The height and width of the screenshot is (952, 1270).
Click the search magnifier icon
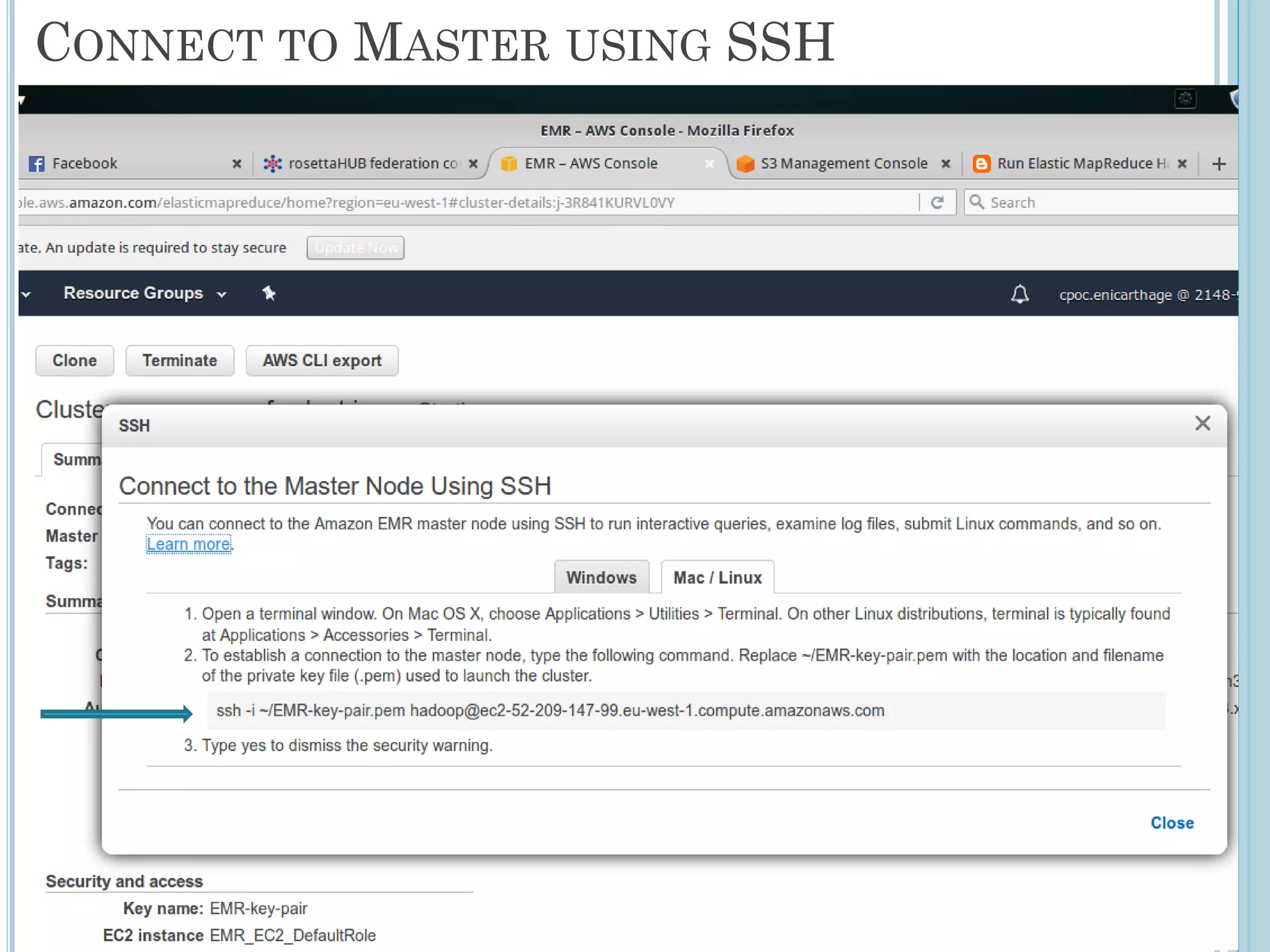tap(977, 202)
